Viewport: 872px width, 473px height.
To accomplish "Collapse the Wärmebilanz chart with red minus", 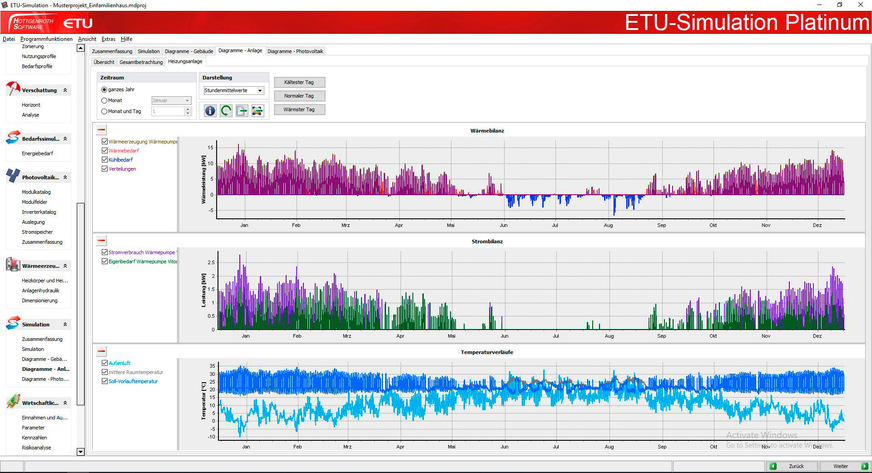I will 101,130.
